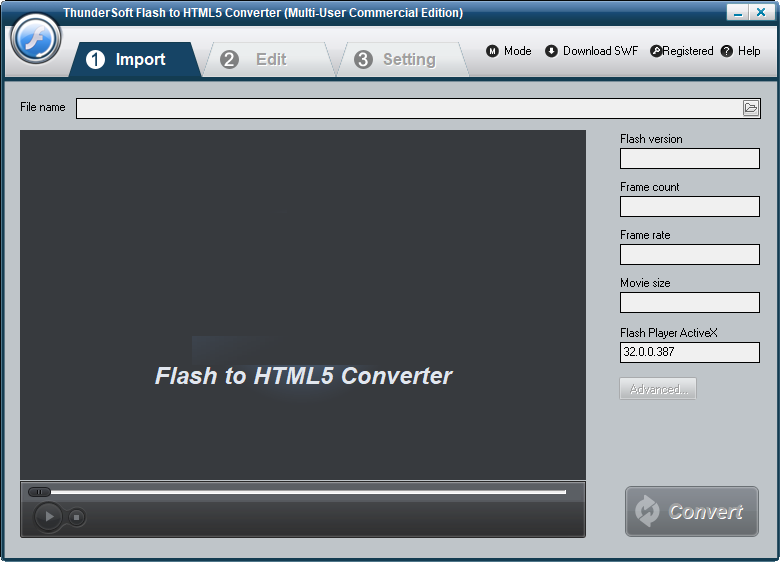The height and width of the screenshot is (562, 780).
Task: Switch to the Edit tab
Action: (262, 60)
